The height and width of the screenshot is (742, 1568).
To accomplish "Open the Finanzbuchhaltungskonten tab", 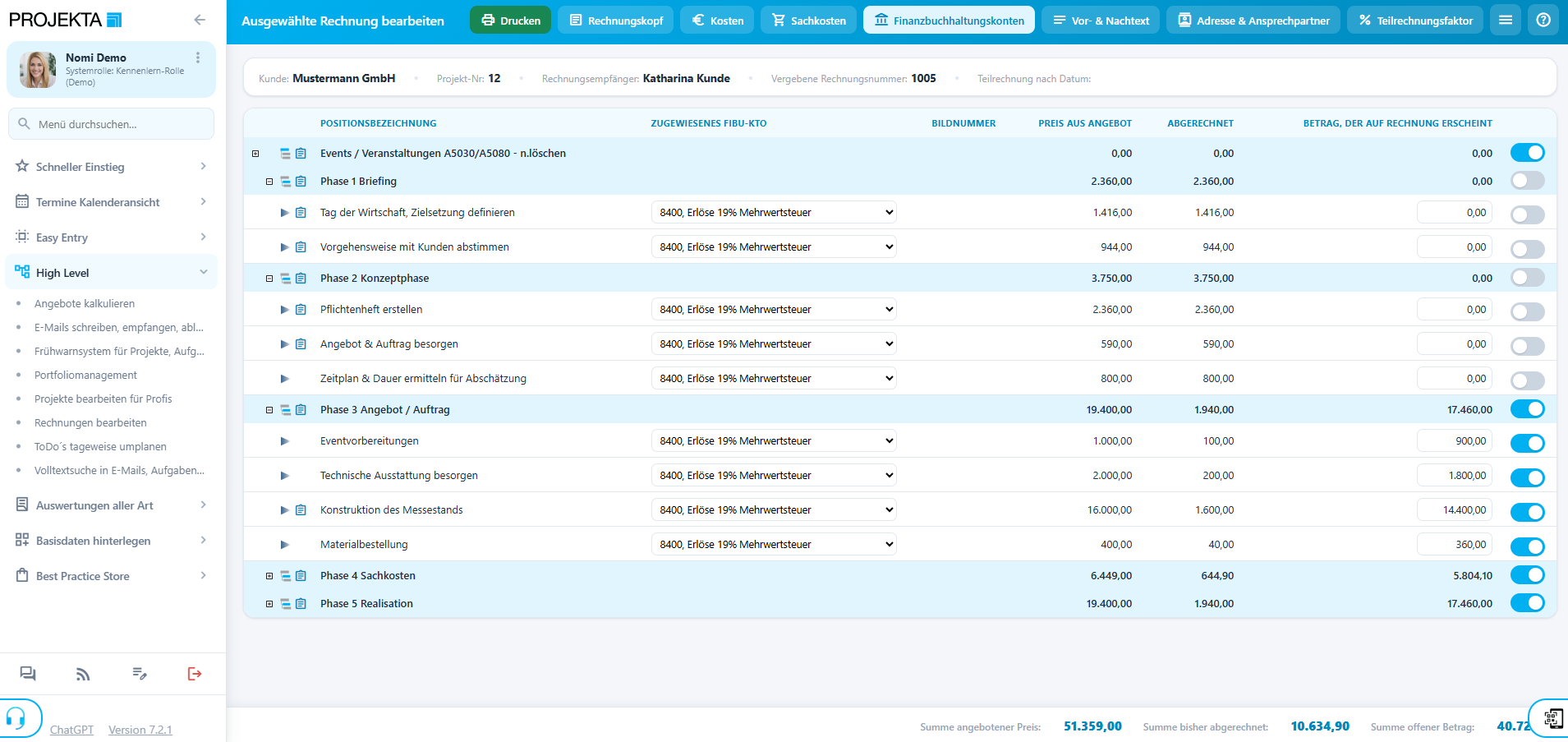I will coord(949,20).
